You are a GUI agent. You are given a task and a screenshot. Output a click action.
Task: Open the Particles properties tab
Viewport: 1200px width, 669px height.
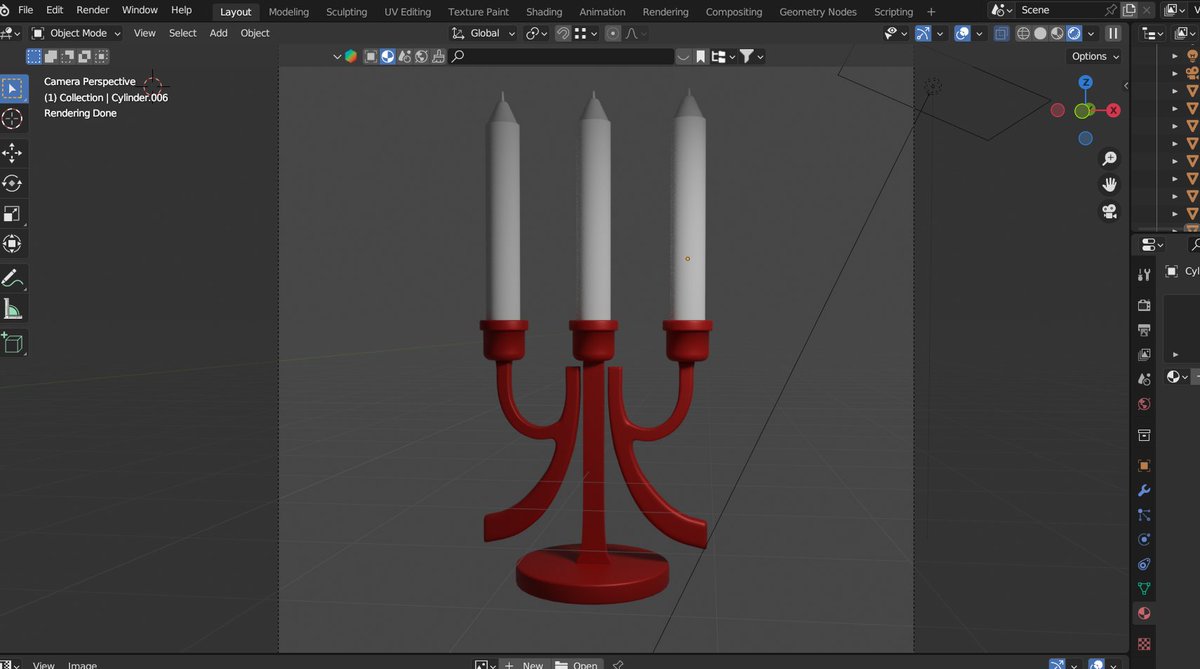[1144, 515]
